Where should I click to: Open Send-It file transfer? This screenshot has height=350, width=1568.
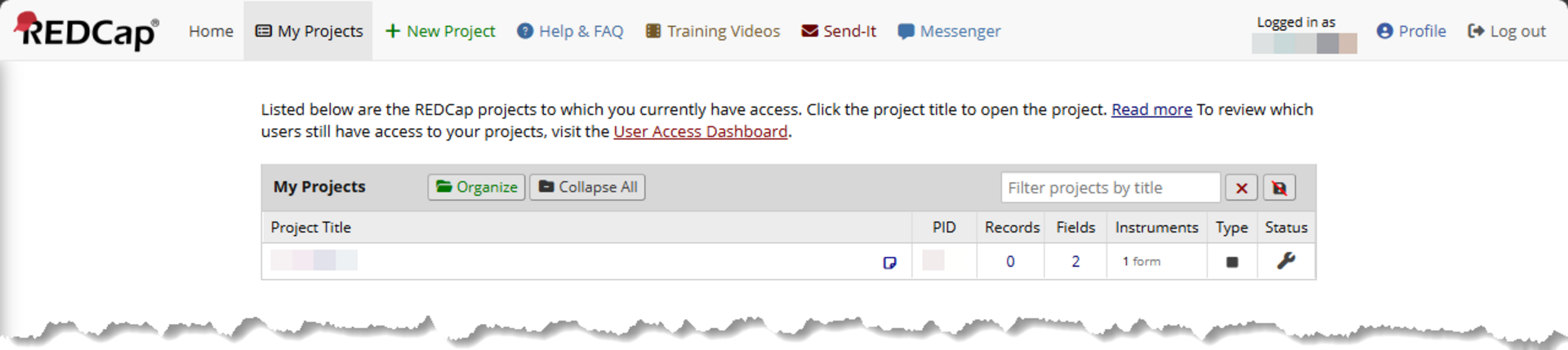pos(839,31)
